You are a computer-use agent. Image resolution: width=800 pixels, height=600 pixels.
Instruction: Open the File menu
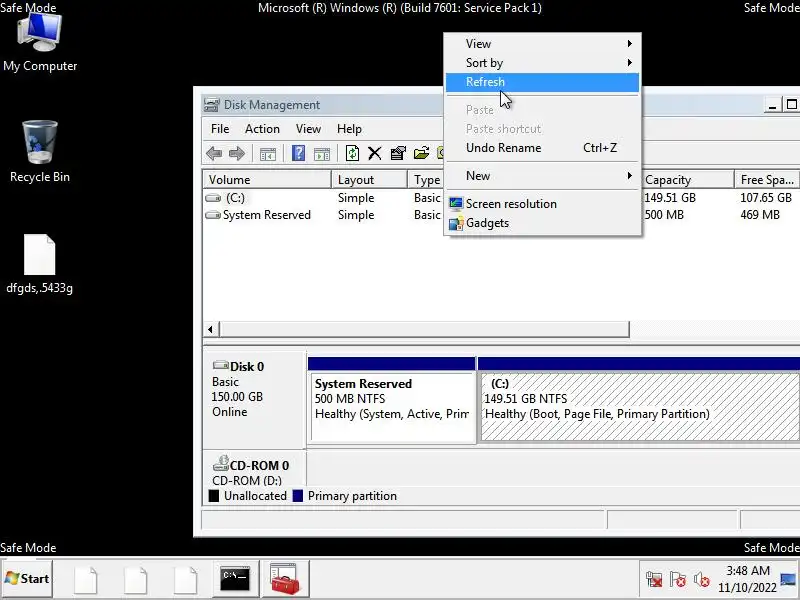click(x=220, y=129)
